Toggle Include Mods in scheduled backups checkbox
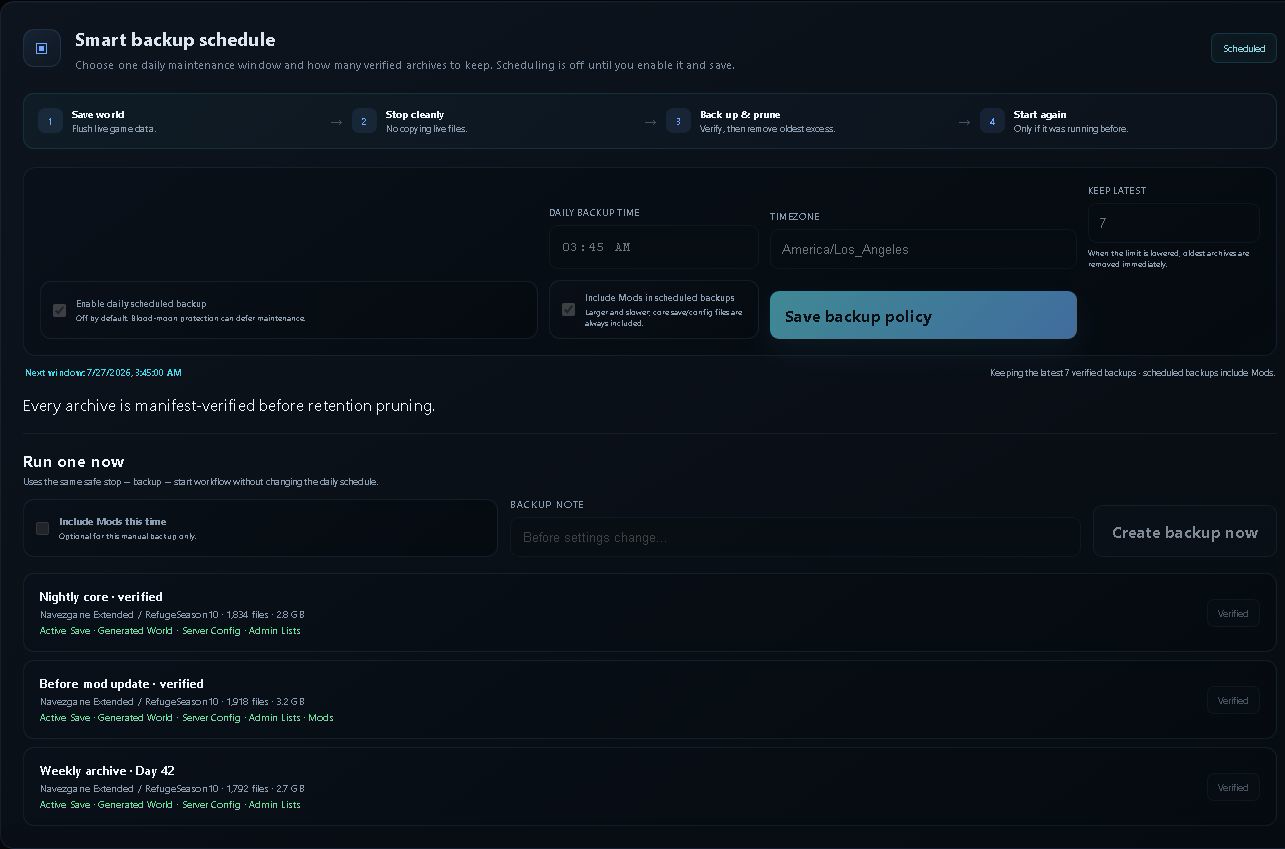The width and height of the screenshot is (1285, 849). (x=568, y=310)
